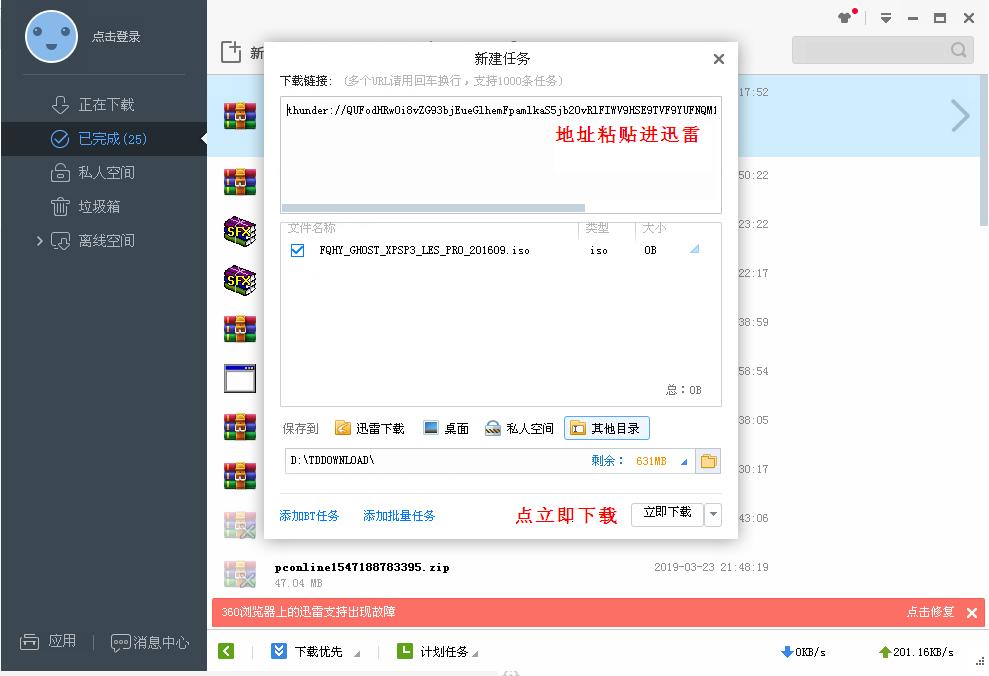The image size is (989, 676).
Task: Click the 添加BT任务 link
Action: [x=309, y=516]
